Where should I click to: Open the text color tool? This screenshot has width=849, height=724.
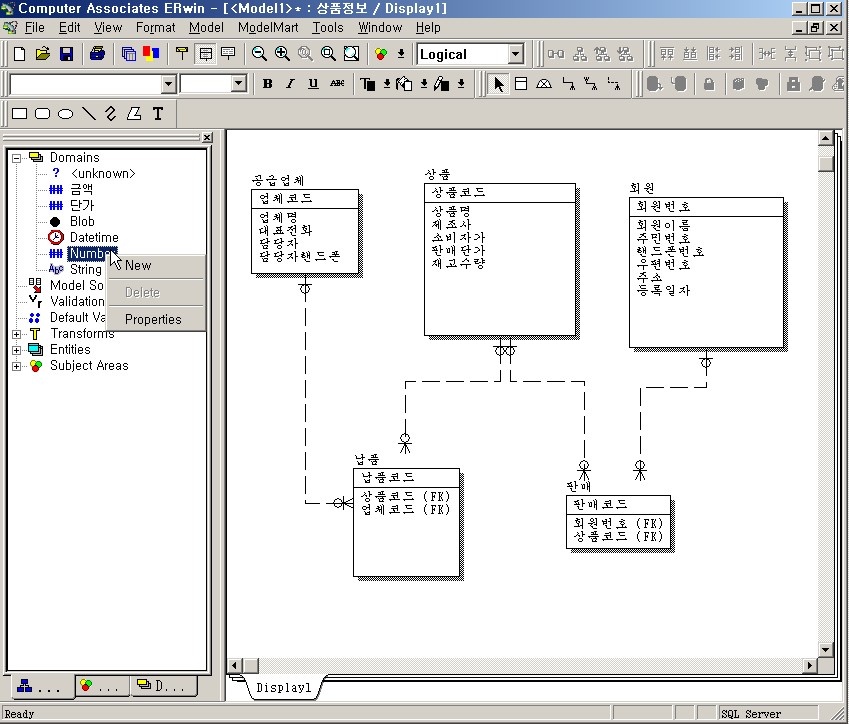368,84
